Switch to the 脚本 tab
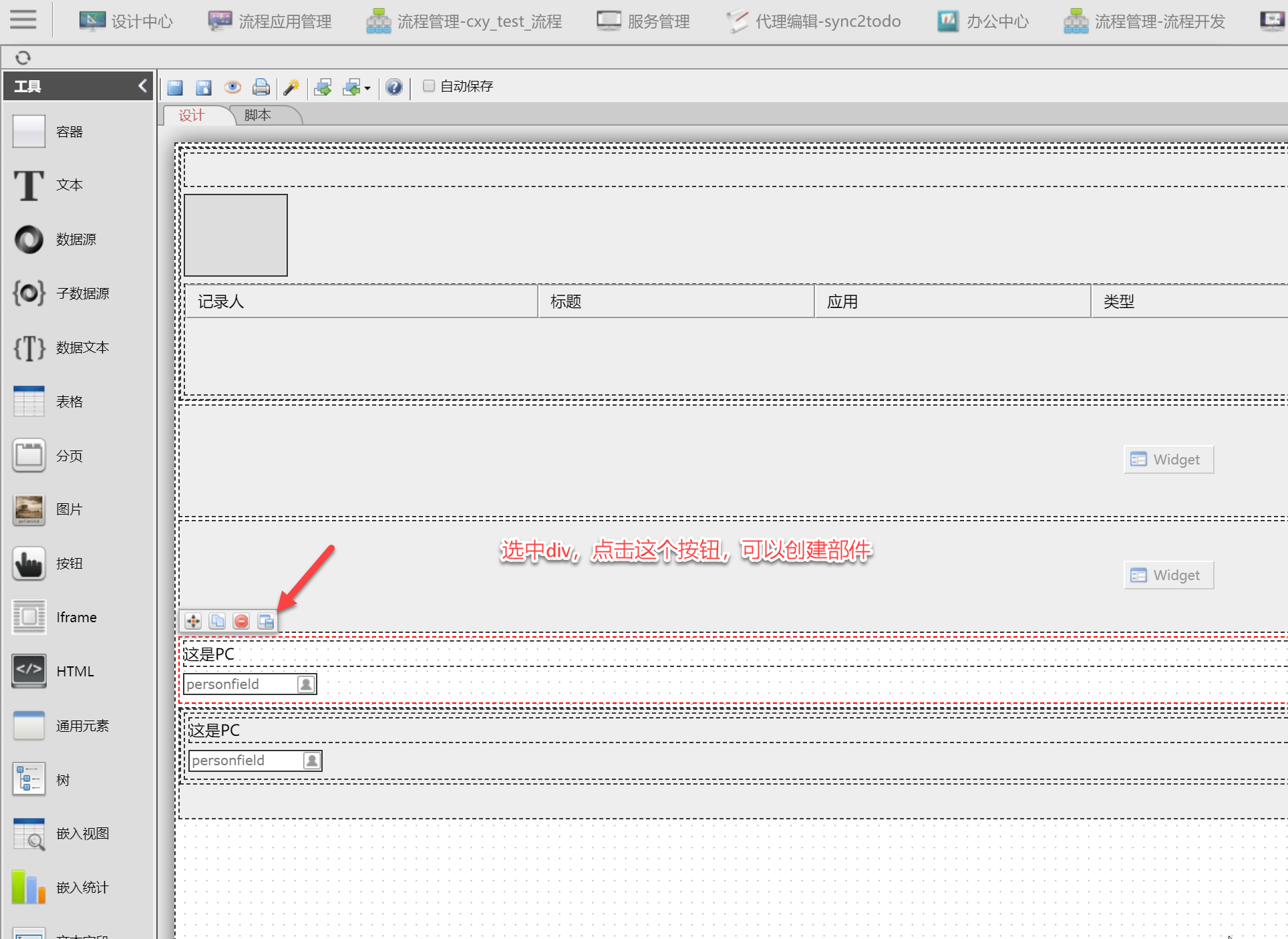 pos(257,115)
